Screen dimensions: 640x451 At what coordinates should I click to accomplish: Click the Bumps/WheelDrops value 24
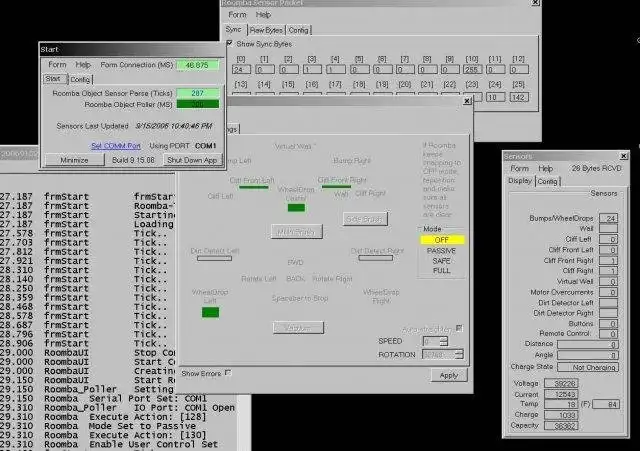608,218
